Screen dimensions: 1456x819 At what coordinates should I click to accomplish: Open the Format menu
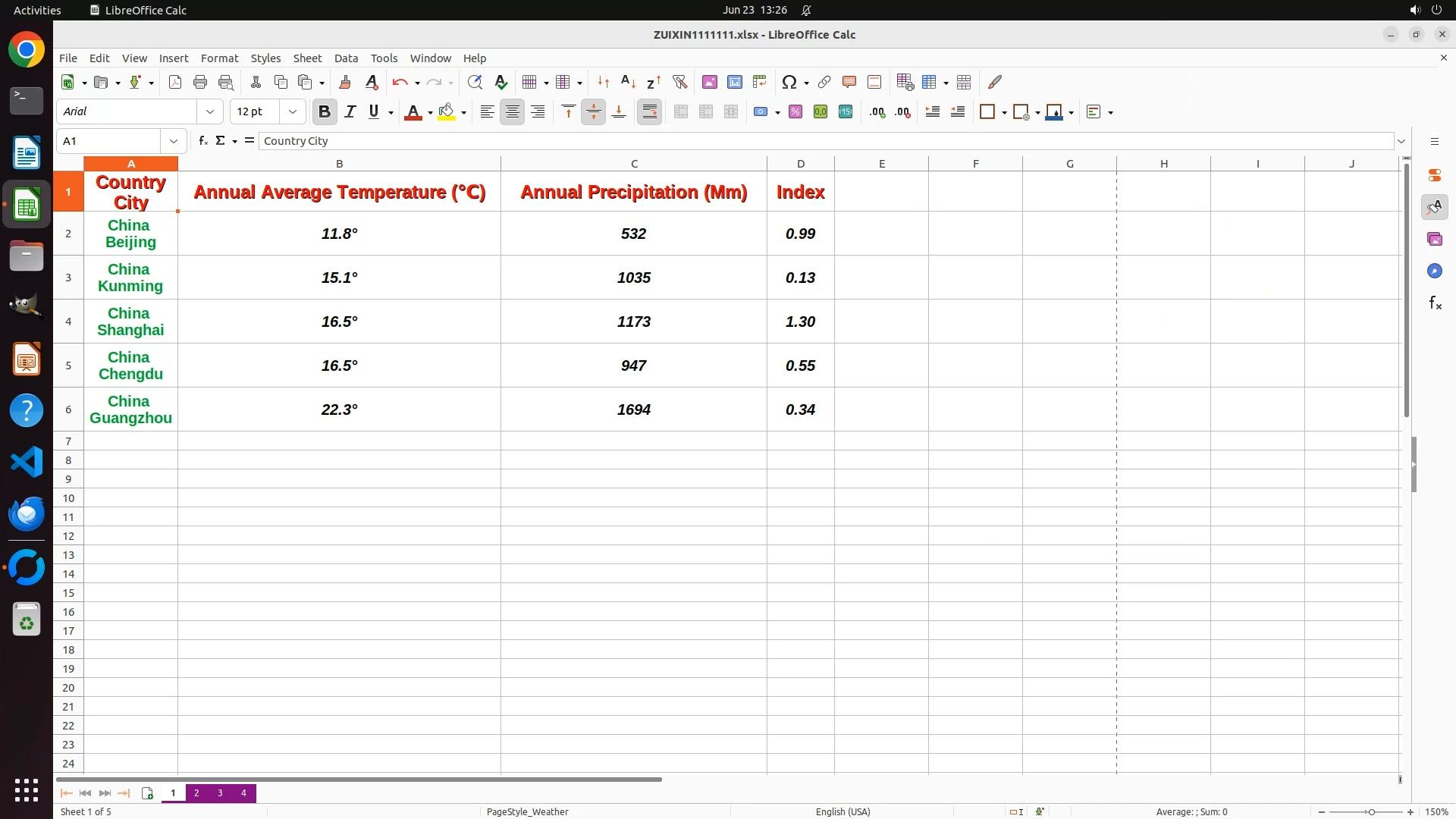click(x=219, y=58)
